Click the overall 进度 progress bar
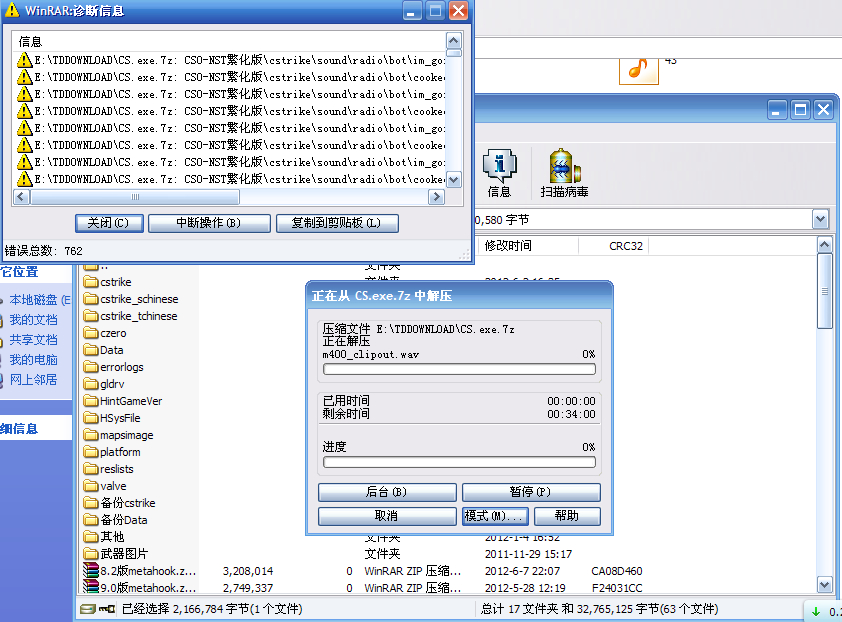Viewport: 842px width, 622px height. (x=459, y=462)
